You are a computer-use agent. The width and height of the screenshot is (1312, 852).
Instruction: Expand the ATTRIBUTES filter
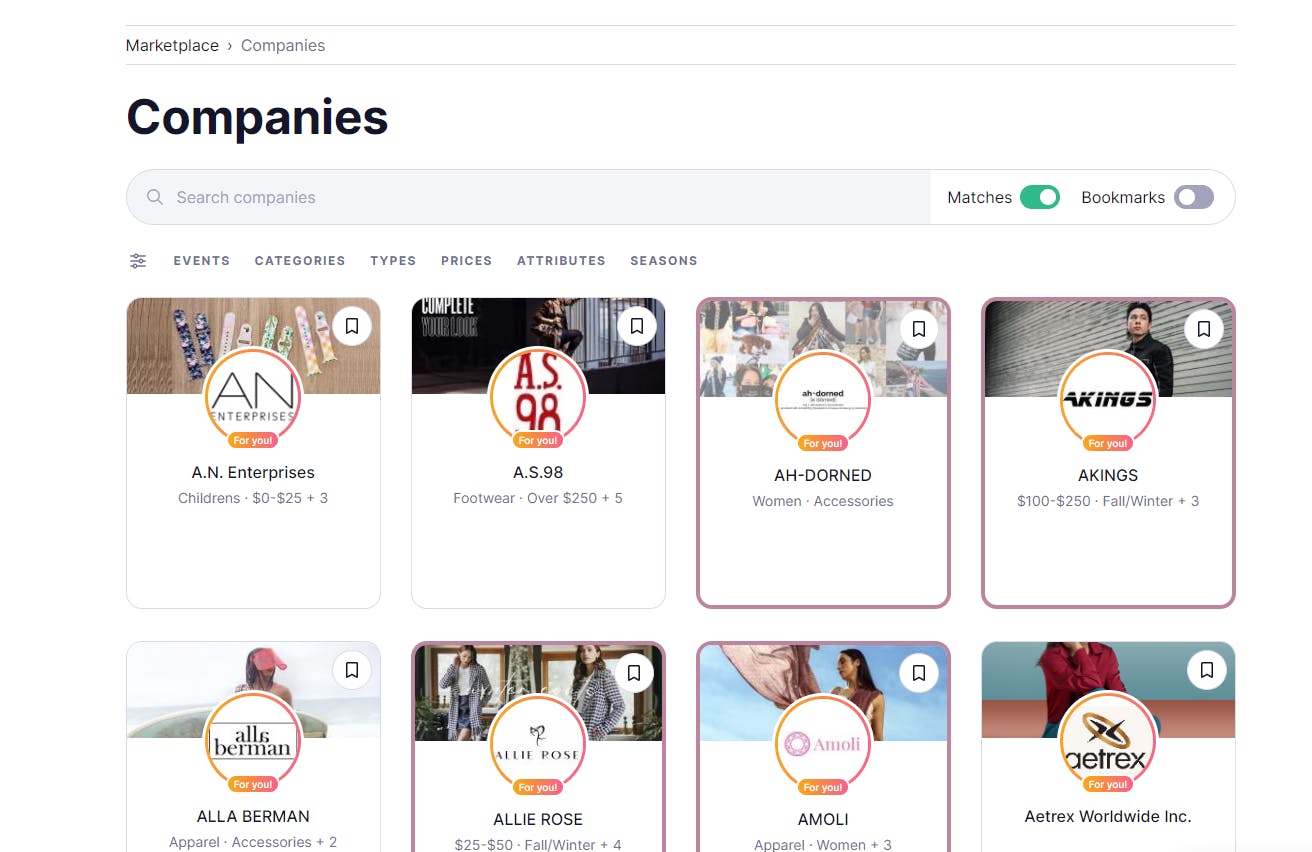point(561,261)
